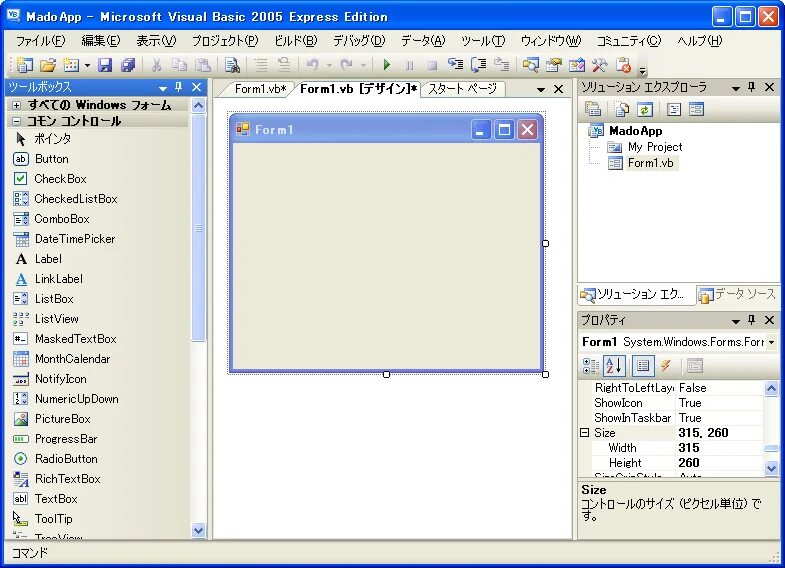Select the RadioButton control in the toolbox
Screen dimensions: 785x568
66,459
